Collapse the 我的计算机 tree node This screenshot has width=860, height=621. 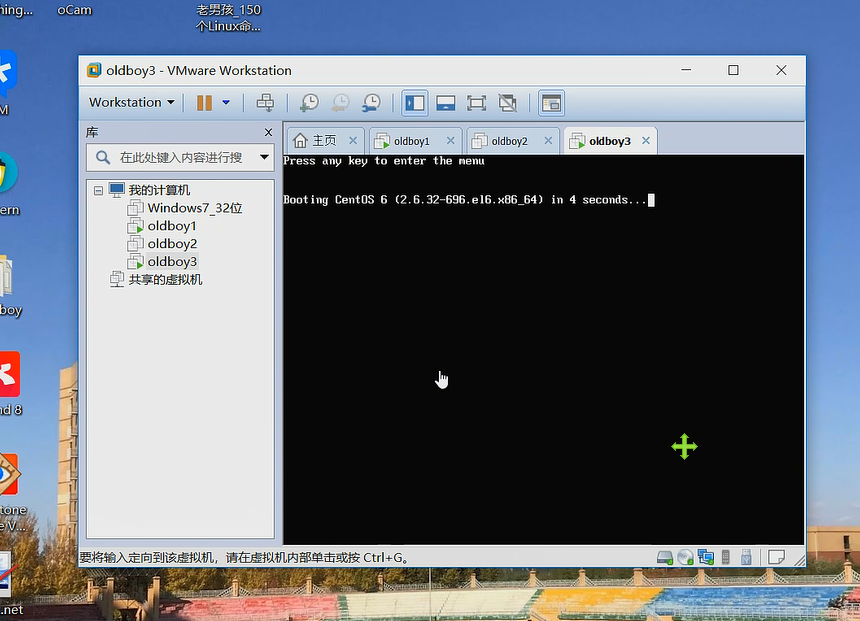click(x=98, y=190)
